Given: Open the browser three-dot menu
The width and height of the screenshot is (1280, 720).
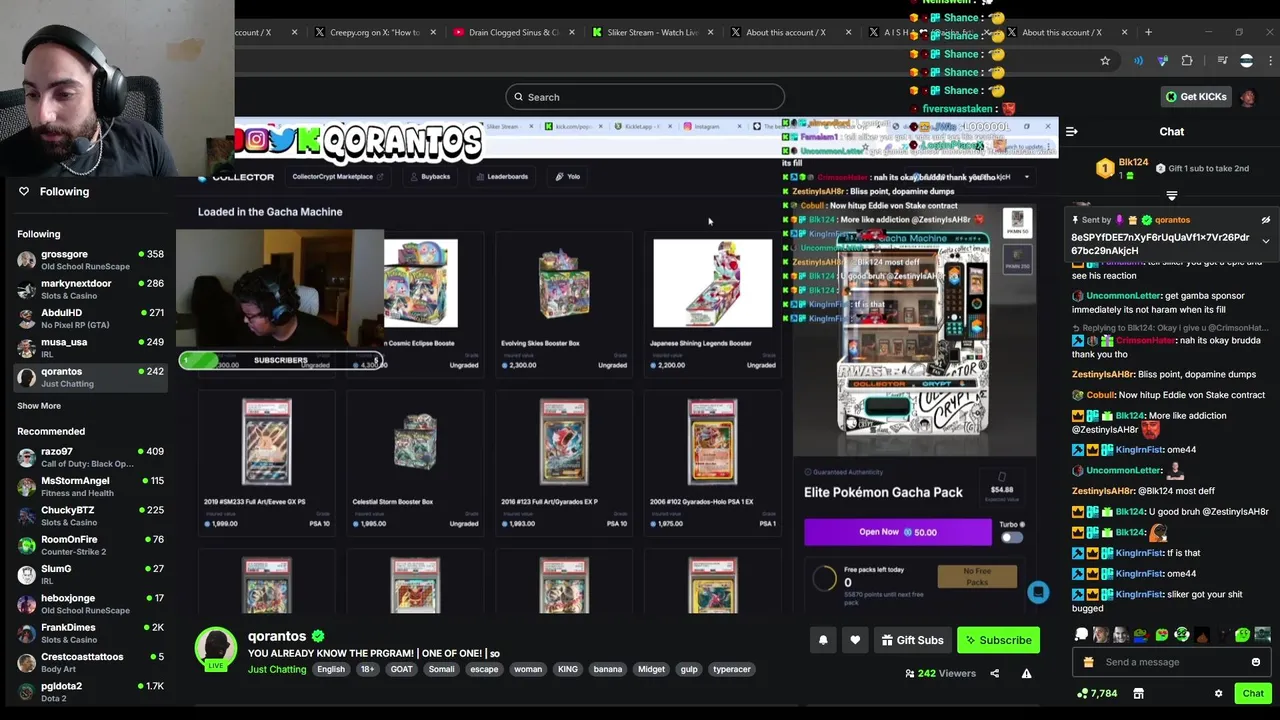Looking at the screenshot, I should click(x=1271, y=61).
